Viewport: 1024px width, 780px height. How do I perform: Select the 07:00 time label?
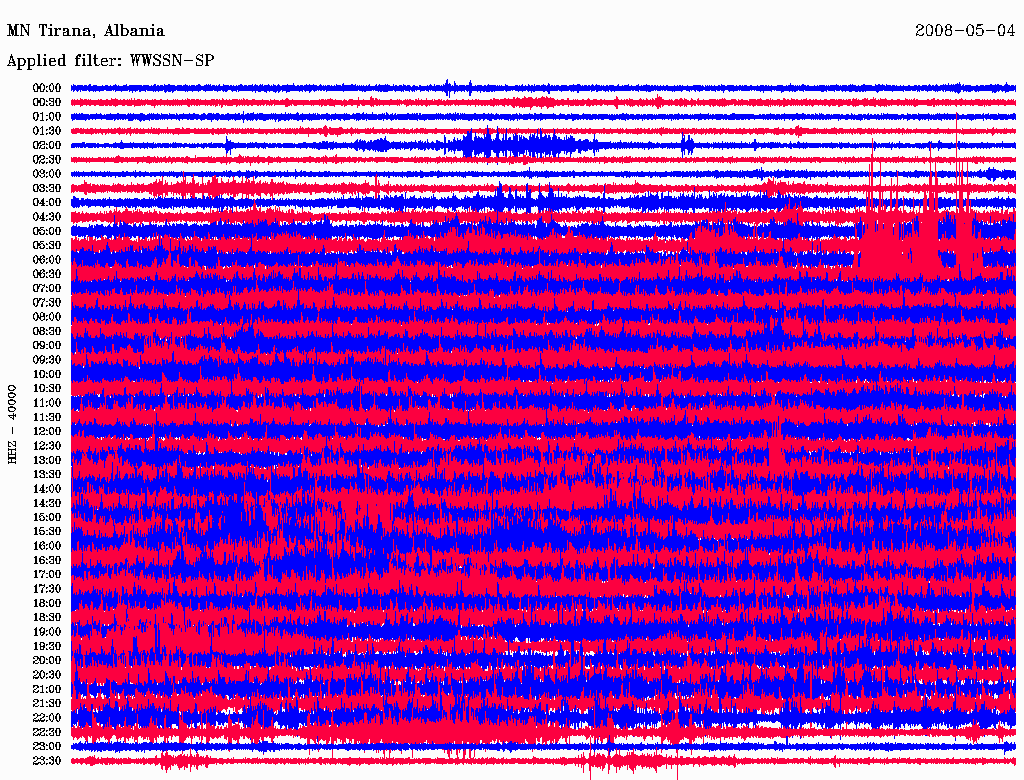(x=47, y=288)
